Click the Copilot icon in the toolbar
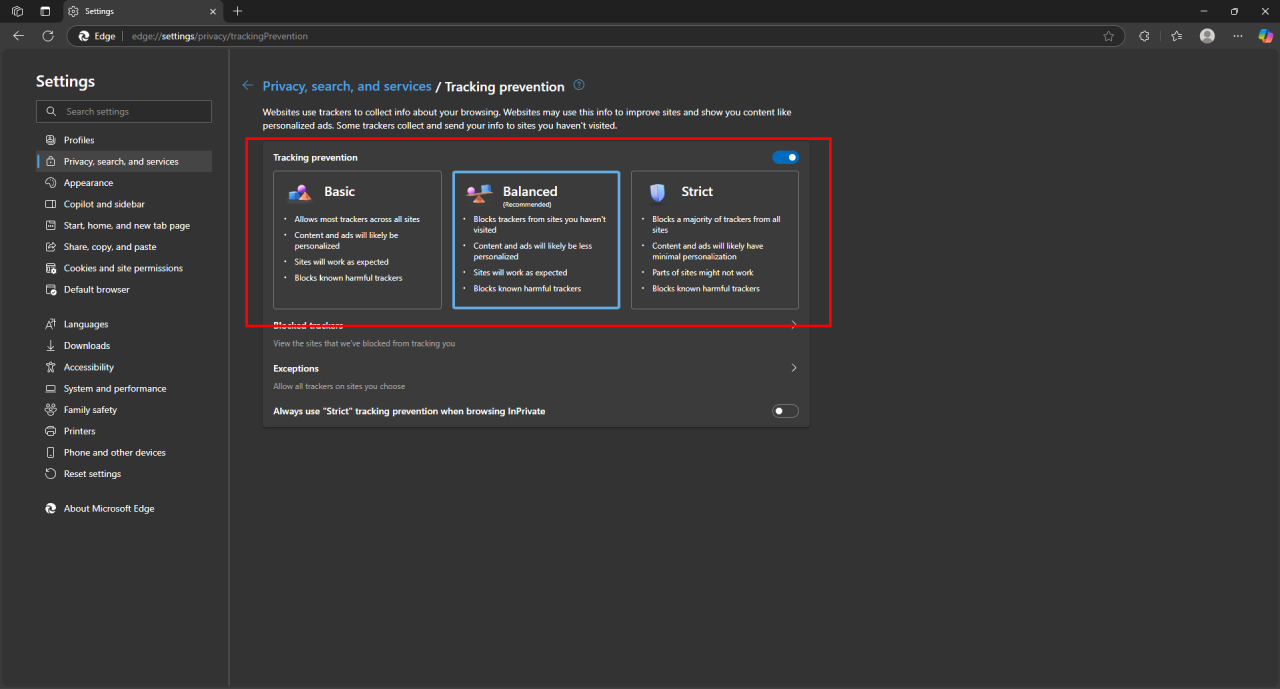This screenshot has width=1280, height=689. 1265,36
